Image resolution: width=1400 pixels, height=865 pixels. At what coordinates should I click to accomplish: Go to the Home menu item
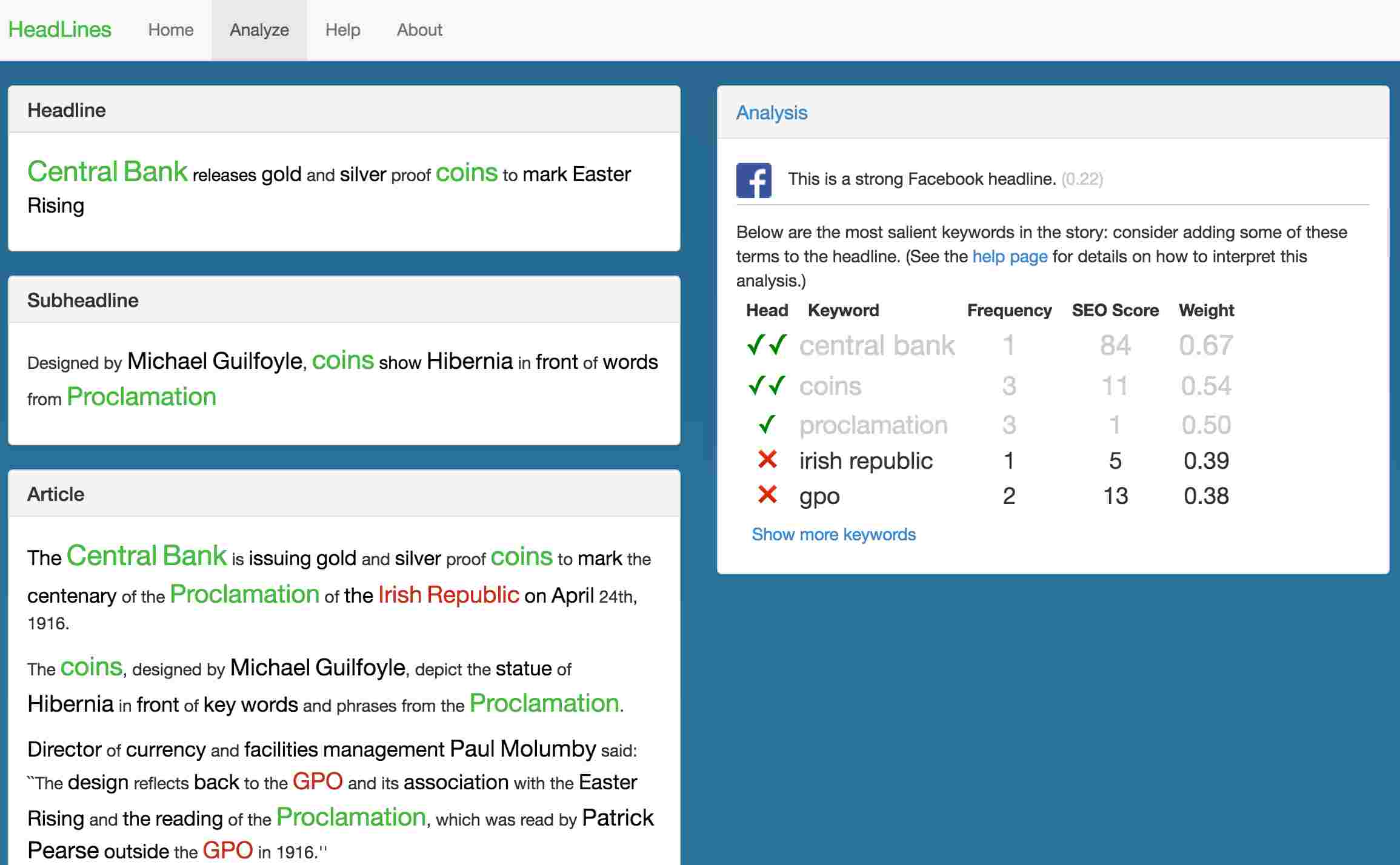170,30
